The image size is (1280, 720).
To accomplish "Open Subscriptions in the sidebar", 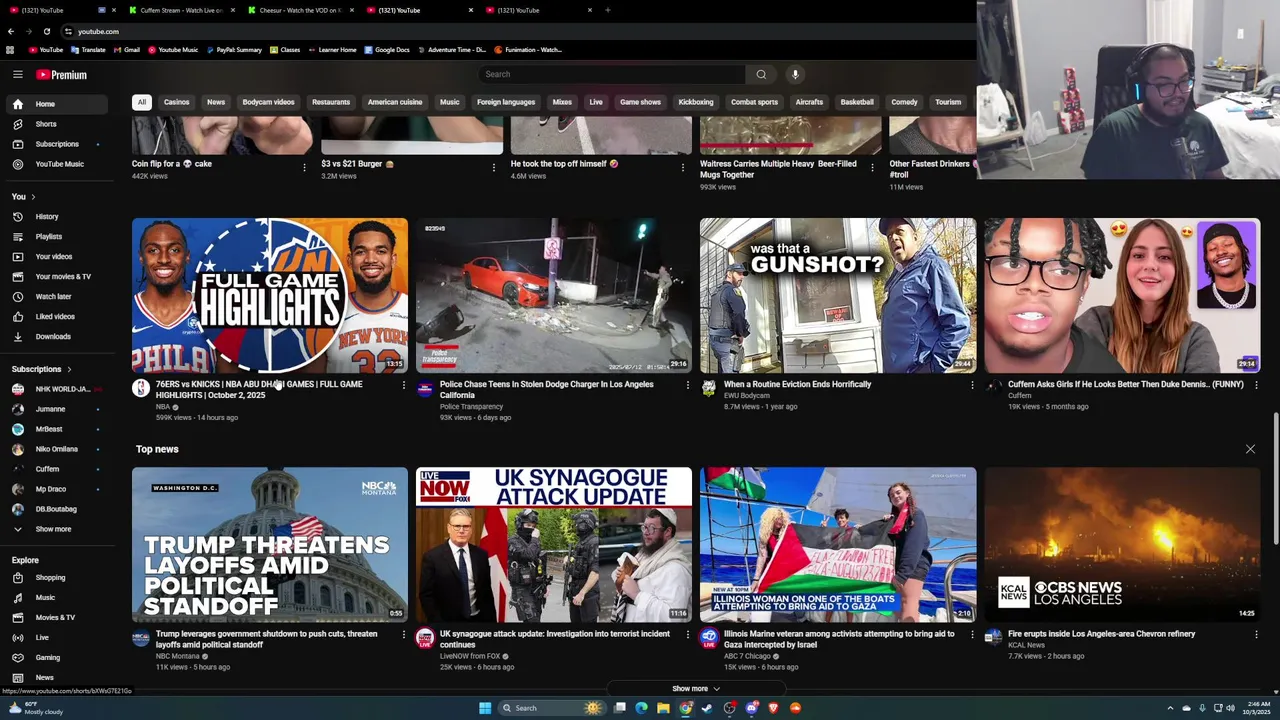I will click(x=57, y=144).
